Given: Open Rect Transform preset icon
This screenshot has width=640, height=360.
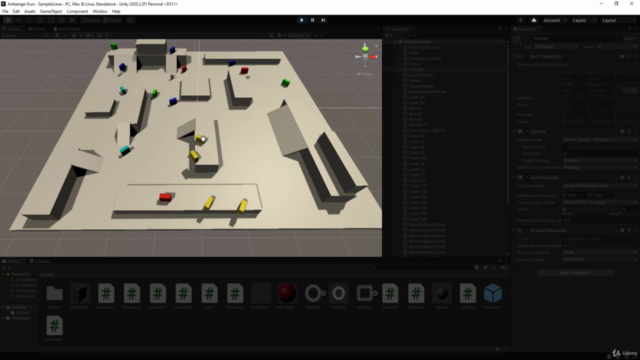Looking at the screenshot, I should pos(629,56).
